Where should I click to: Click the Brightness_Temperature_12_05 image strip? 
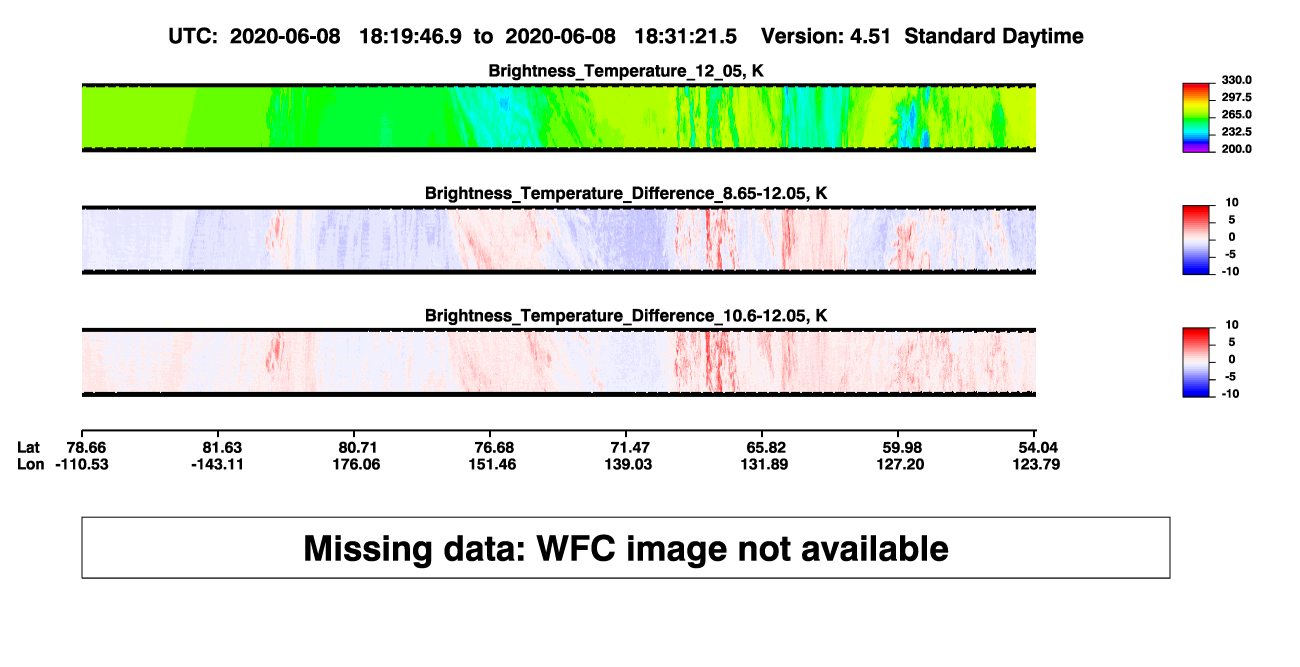click(558, 117)
